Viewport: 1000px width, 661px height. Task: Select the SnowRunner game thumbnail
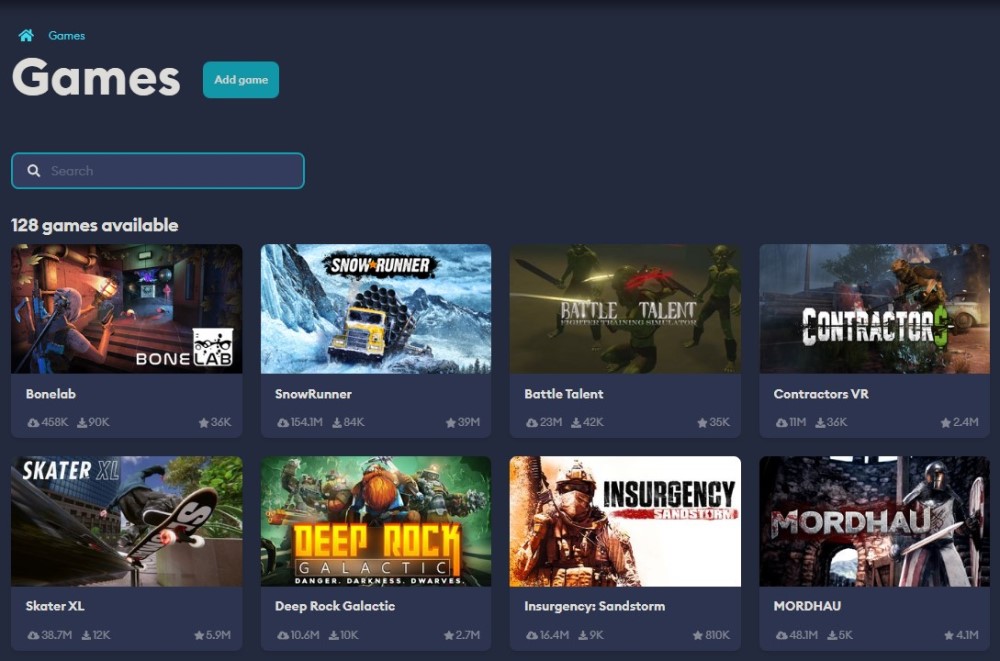pyautogui.click(x=376, y=309)
